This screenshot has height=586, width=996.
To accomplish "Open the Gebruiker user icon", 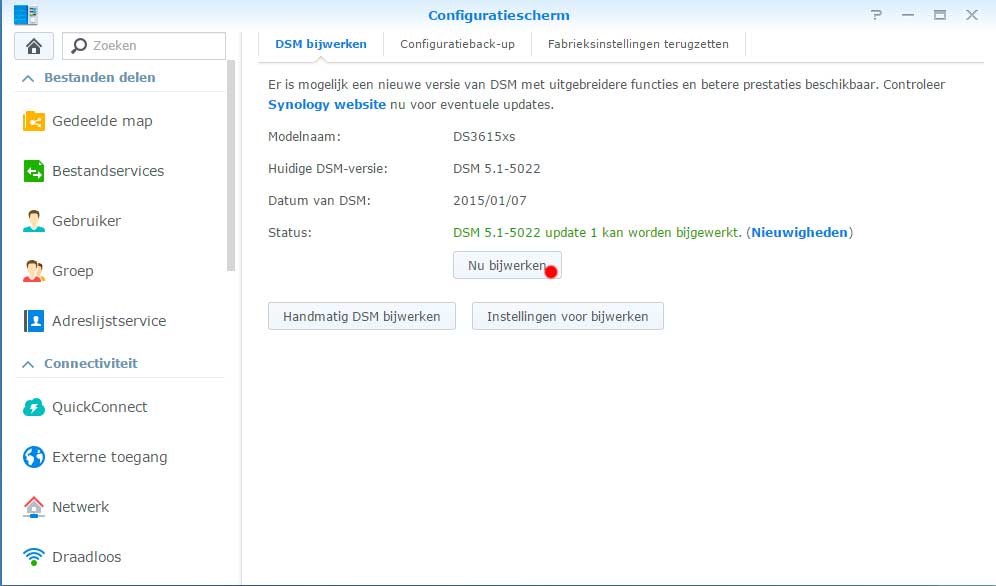I will [34, 221].
